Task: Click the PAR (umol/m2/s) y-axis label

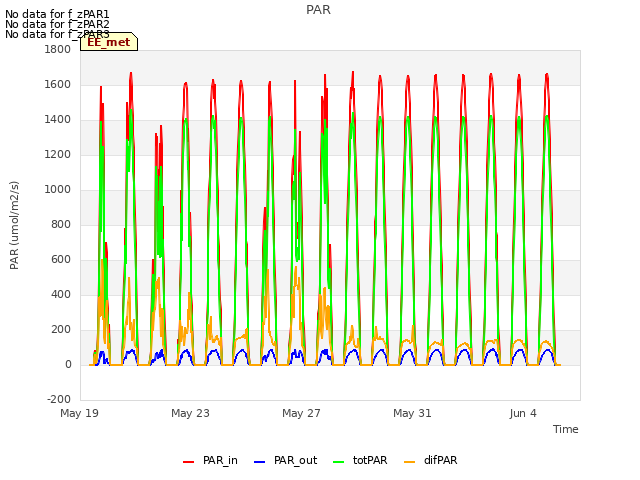Action: coord(14,225)
